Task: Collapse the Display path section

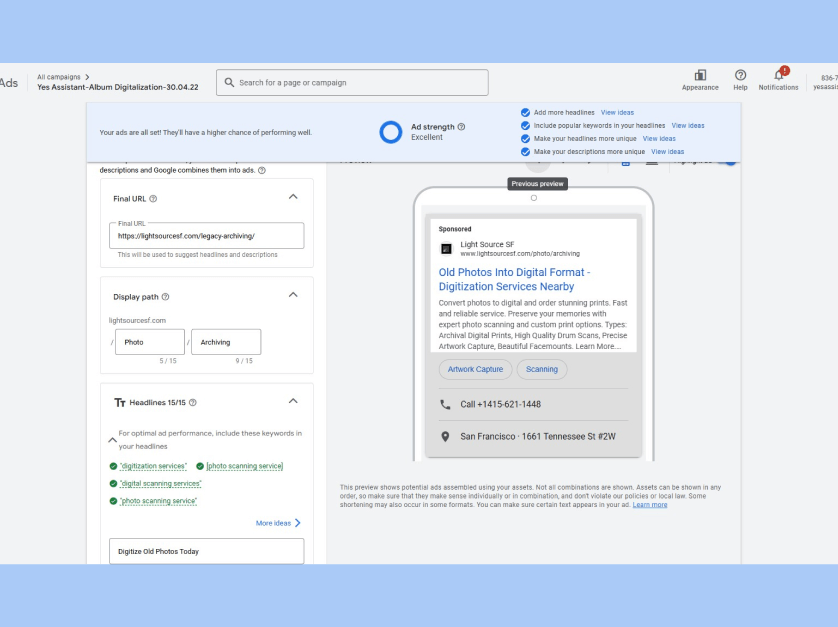Action: point(293,295)
